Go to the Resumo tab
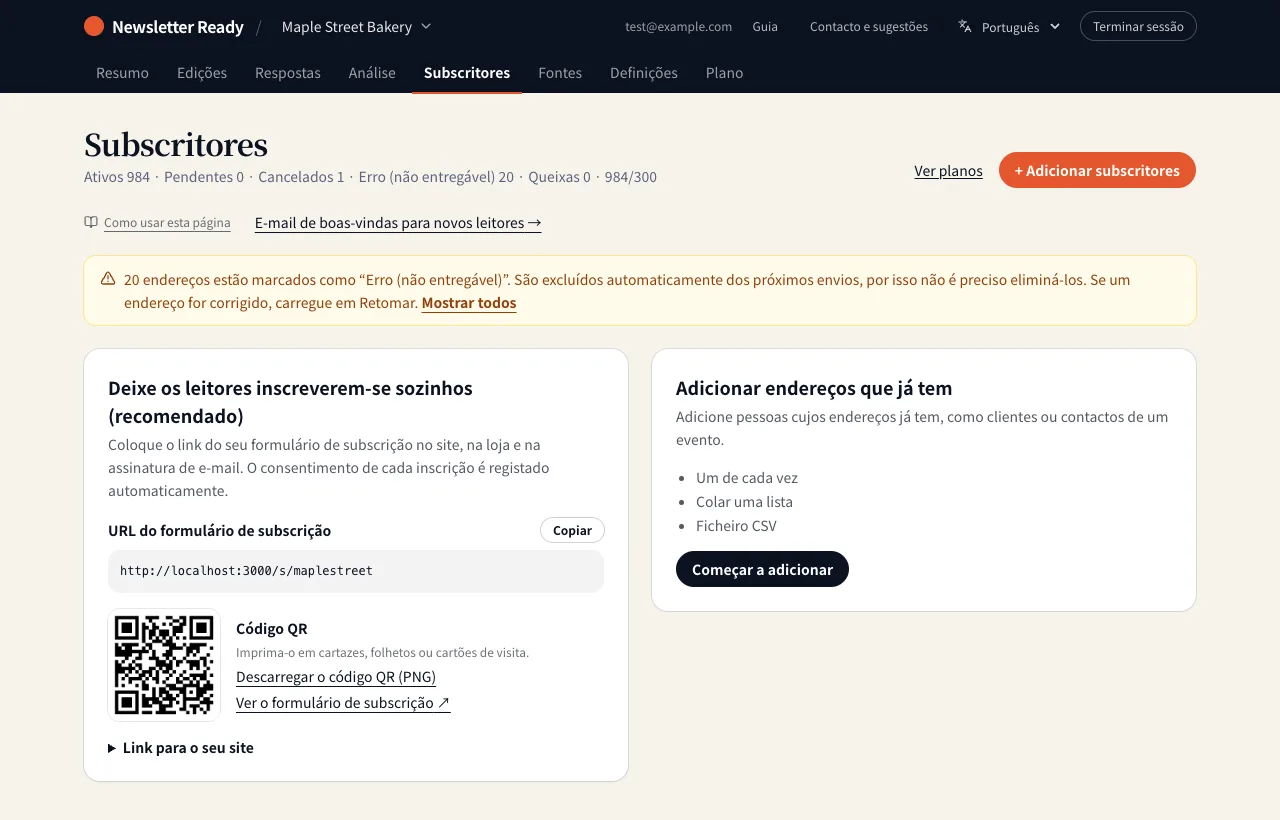This screenshot has width=1280, height=820. [x=122, y=72]
